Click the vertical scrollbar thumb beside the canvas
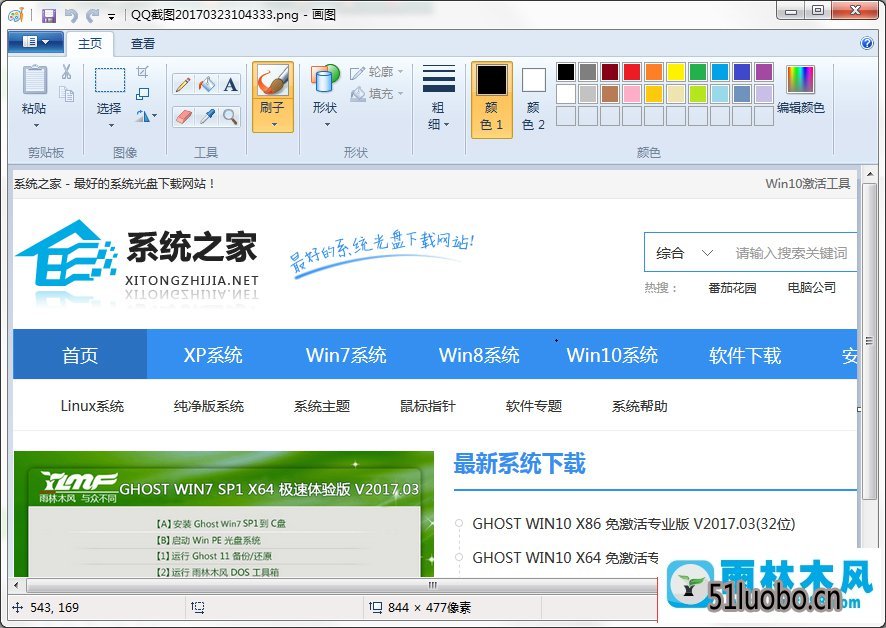 click(870, 340)
